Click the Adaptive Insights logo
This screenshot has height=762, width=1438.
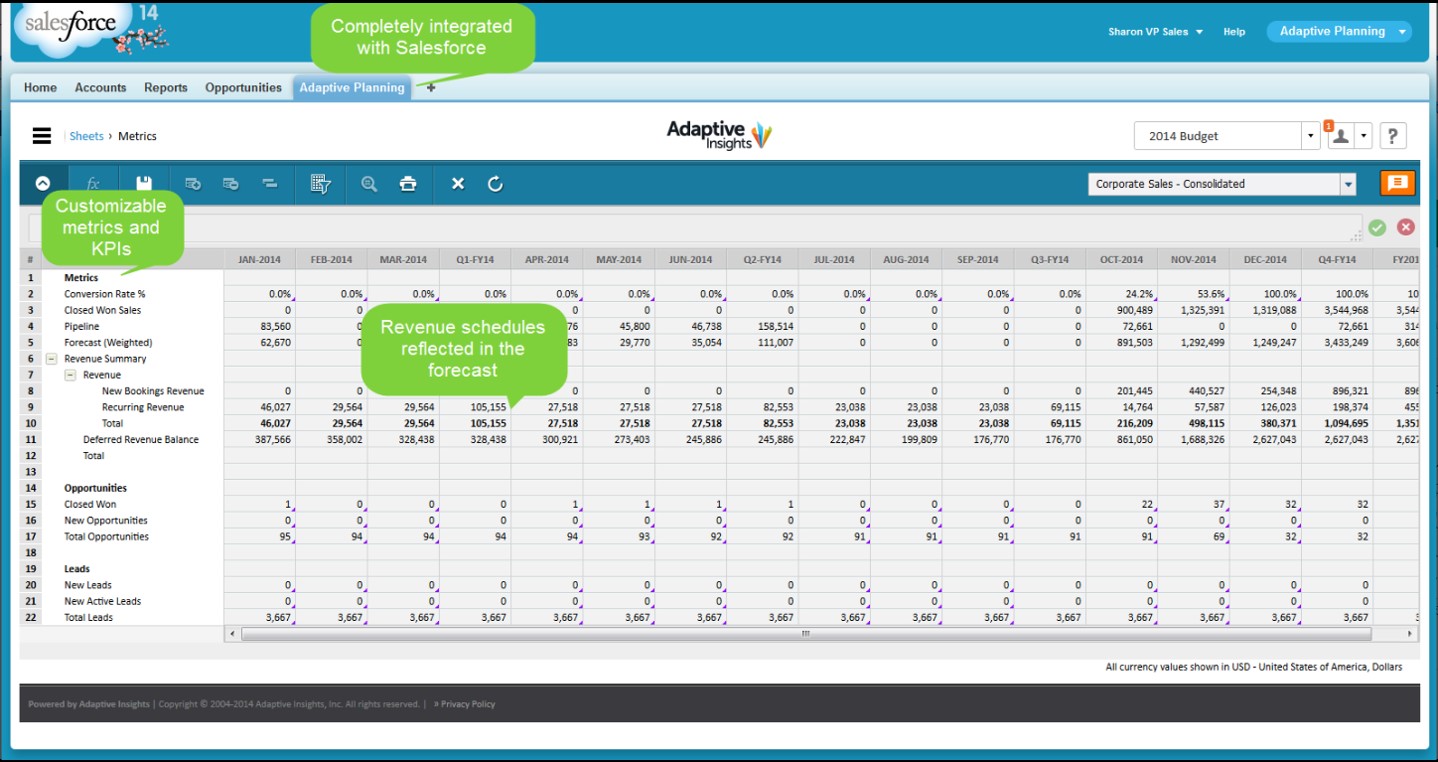pos(719,135)
